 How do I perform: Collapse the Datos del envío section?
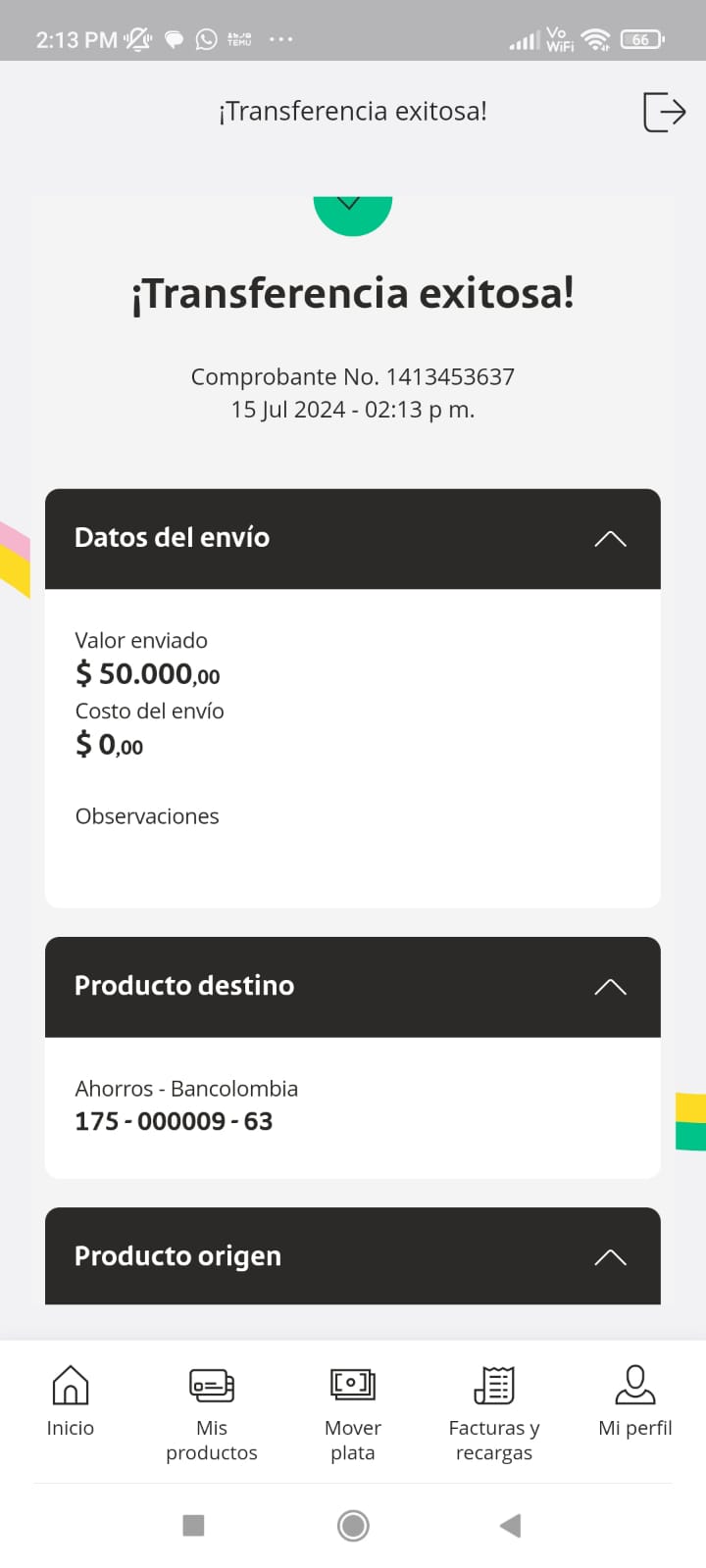[x=610, y=538]
